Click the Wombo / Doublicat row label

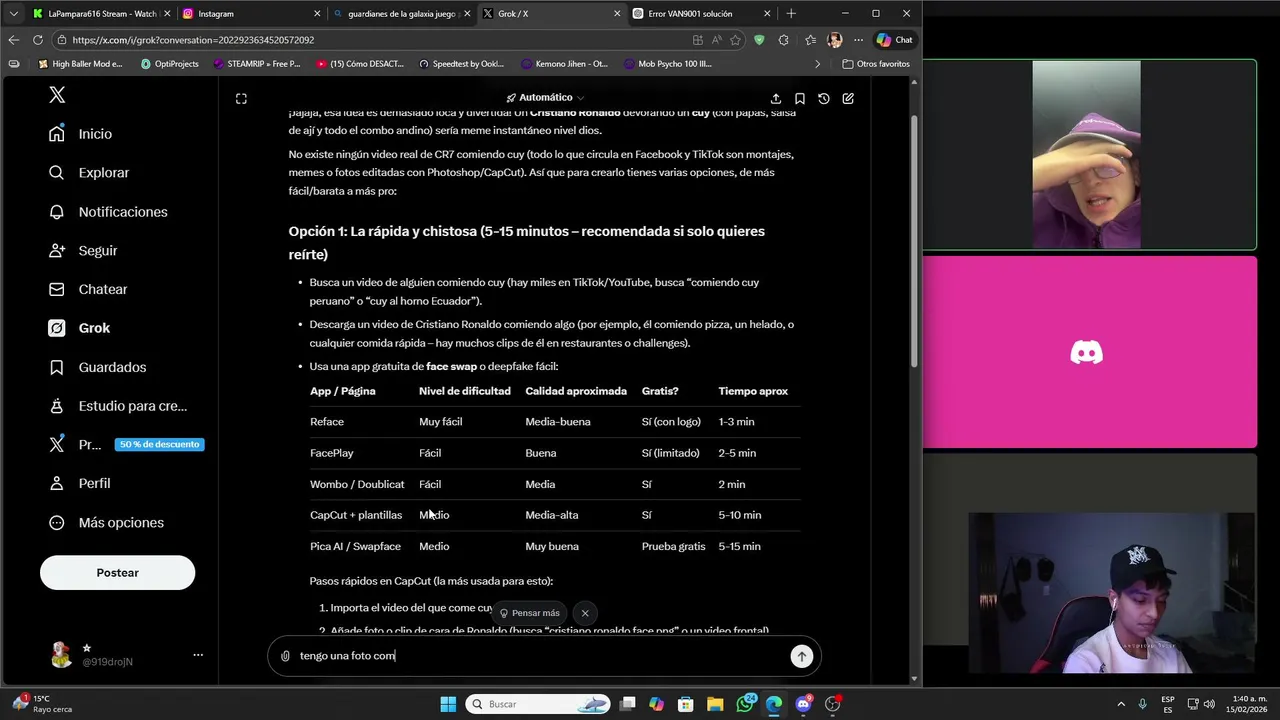coord(357,484)
